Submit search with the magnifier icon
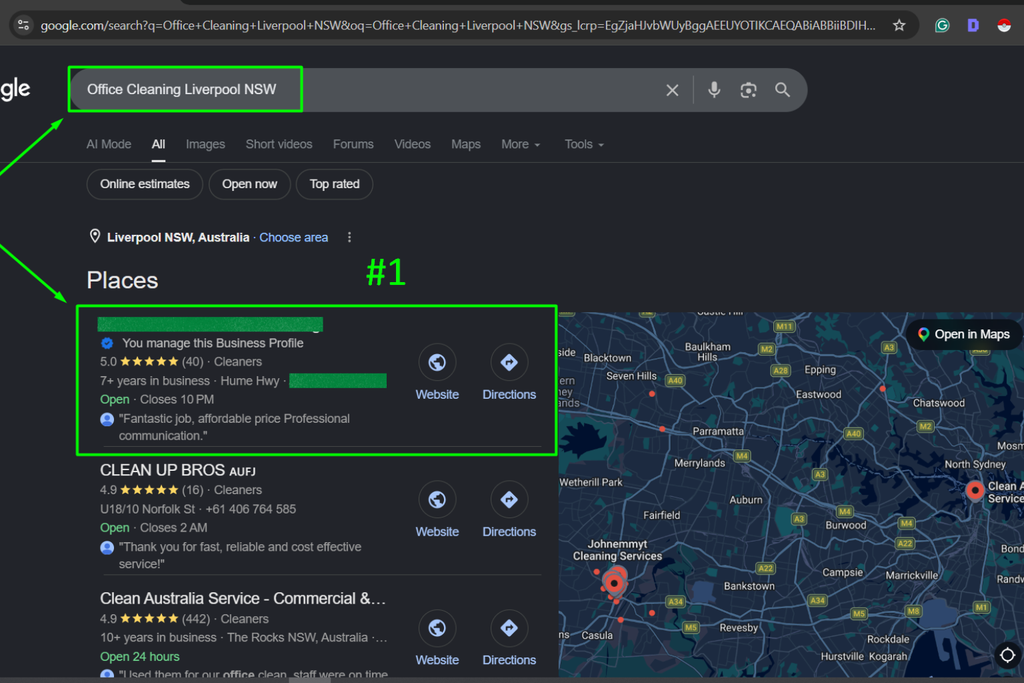1024x683 pixels. tap(782, 90)
